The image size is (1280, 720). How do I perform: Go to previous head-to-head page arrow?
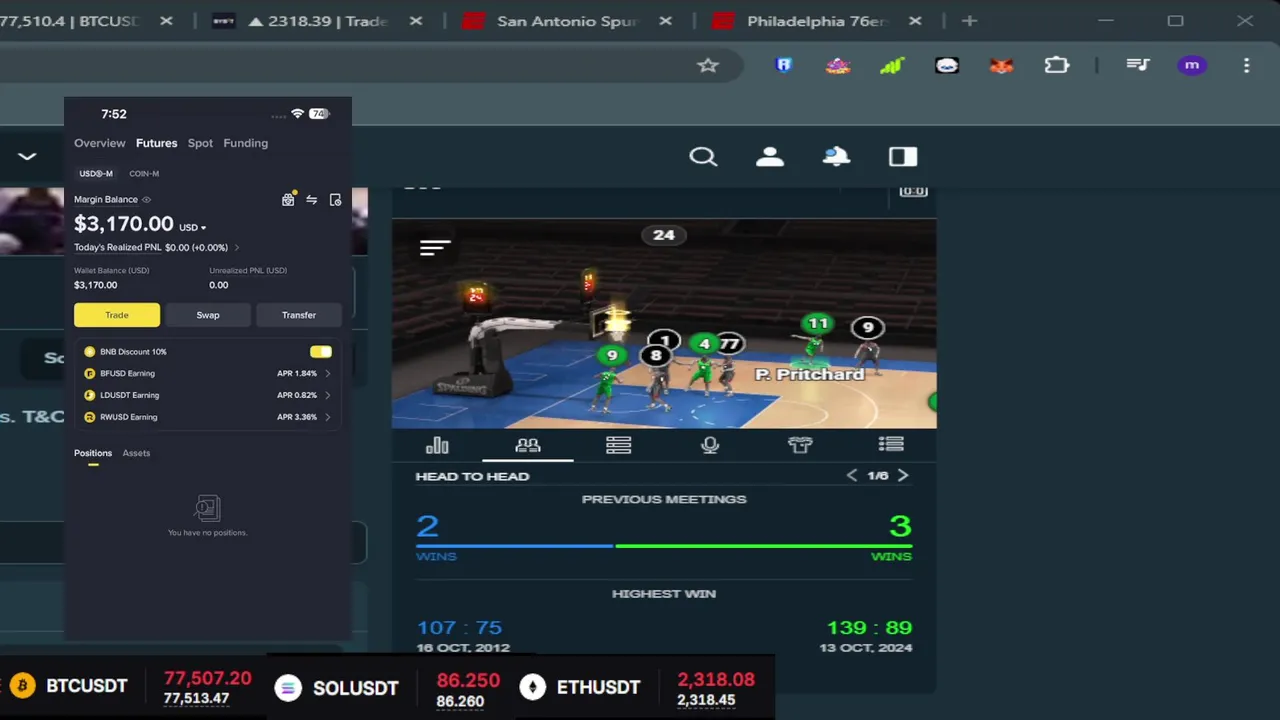click(852, 476)
